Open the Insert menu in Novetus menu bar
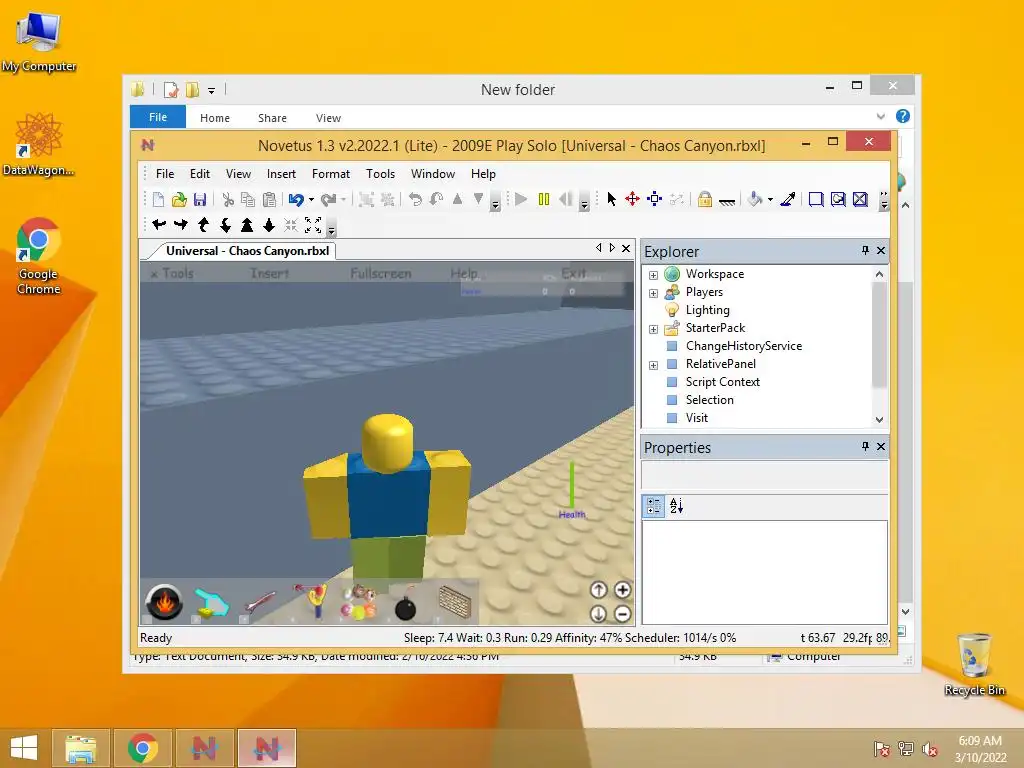Image resolution: width=1024 pixels, height=768 pixels. [281, 174]
